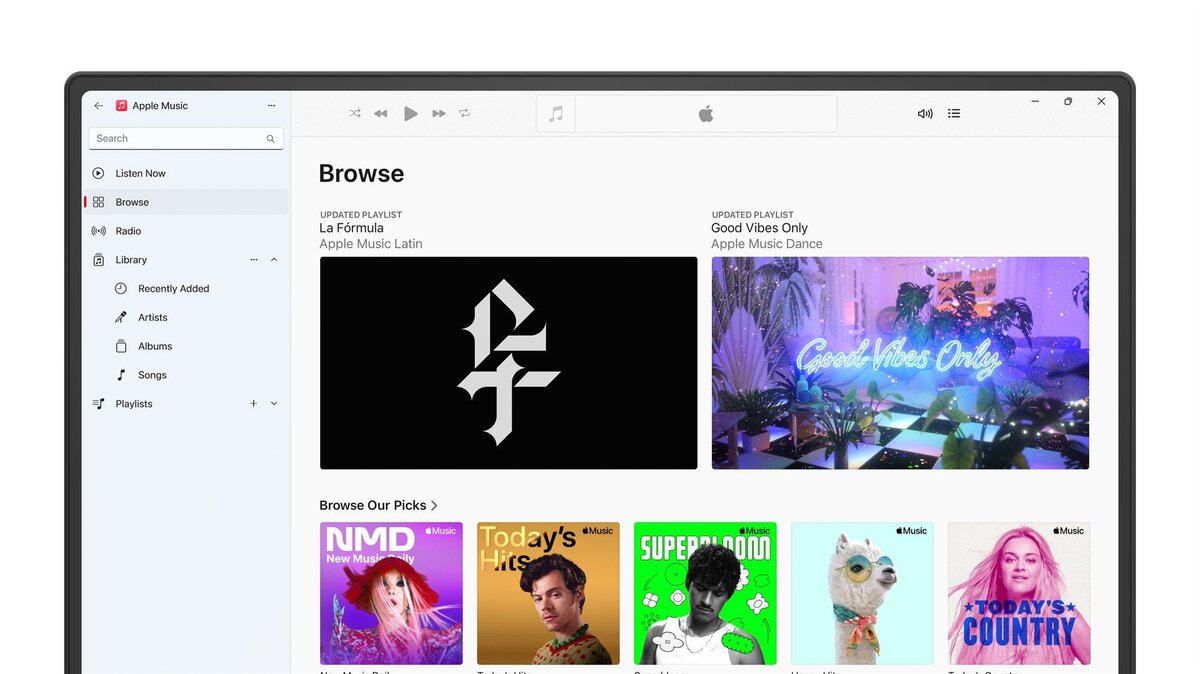The height and width of the screenshot is (674, 1200).
Task: Open Good Vibes Only playlist artwork
Action: point(900,363)
